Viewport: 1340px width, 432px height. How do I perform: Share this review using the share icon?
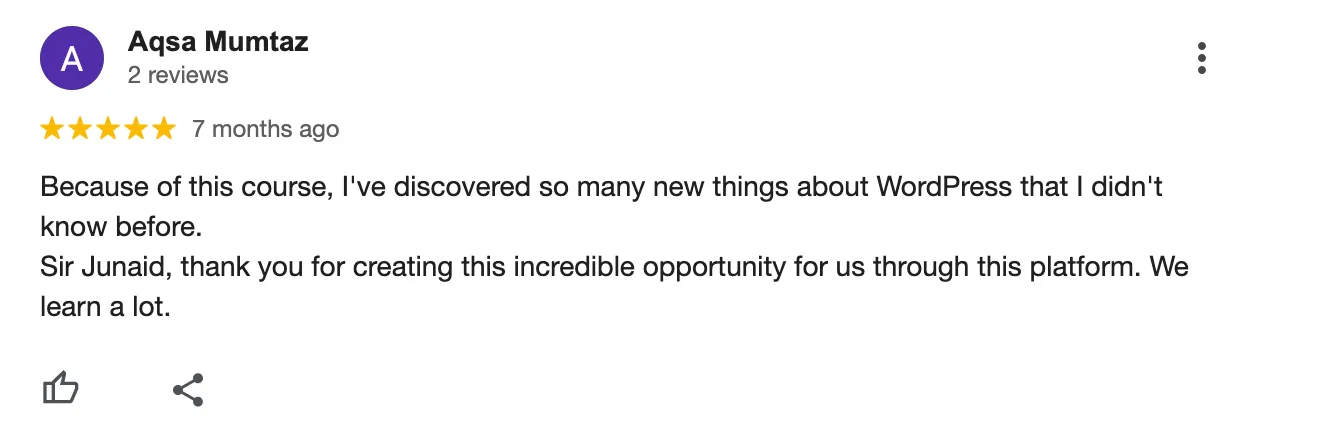click(x=188, y=389)
